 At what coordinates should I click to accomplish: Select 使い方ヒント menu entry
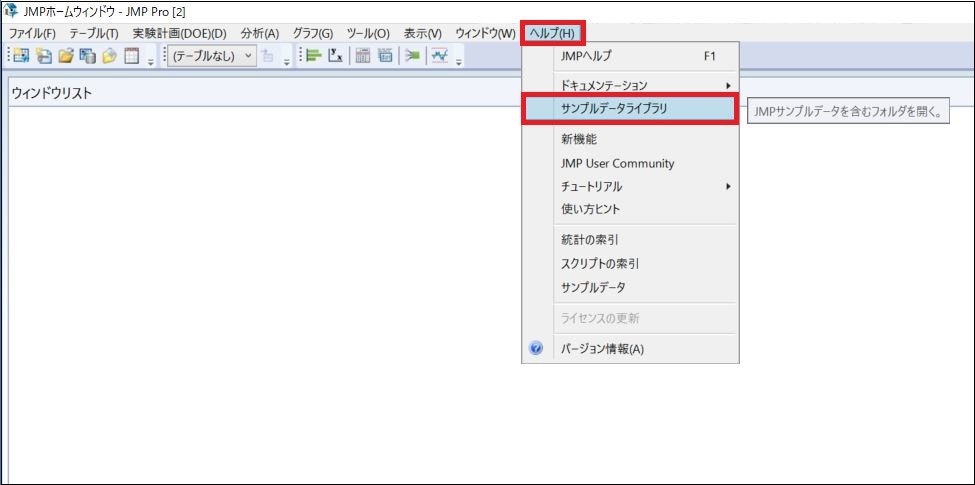click(630, 210)
